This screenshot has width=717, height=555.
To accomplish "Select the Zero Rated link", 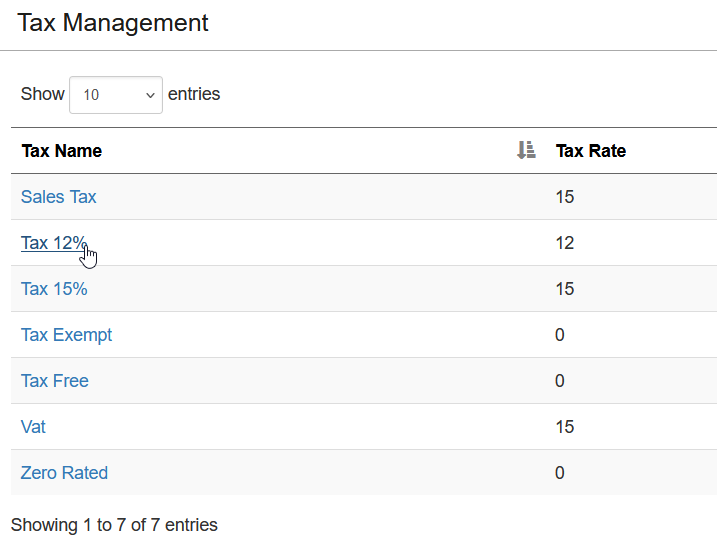I will 64,473.
